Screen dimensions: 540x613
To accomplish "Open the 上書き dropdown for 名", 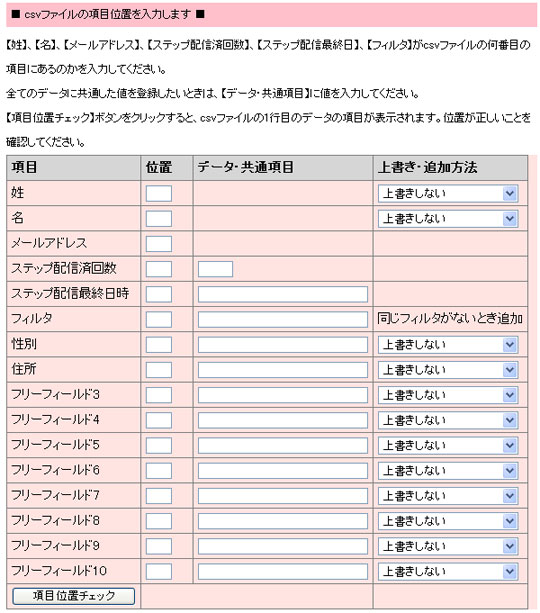I will (448, 219).
